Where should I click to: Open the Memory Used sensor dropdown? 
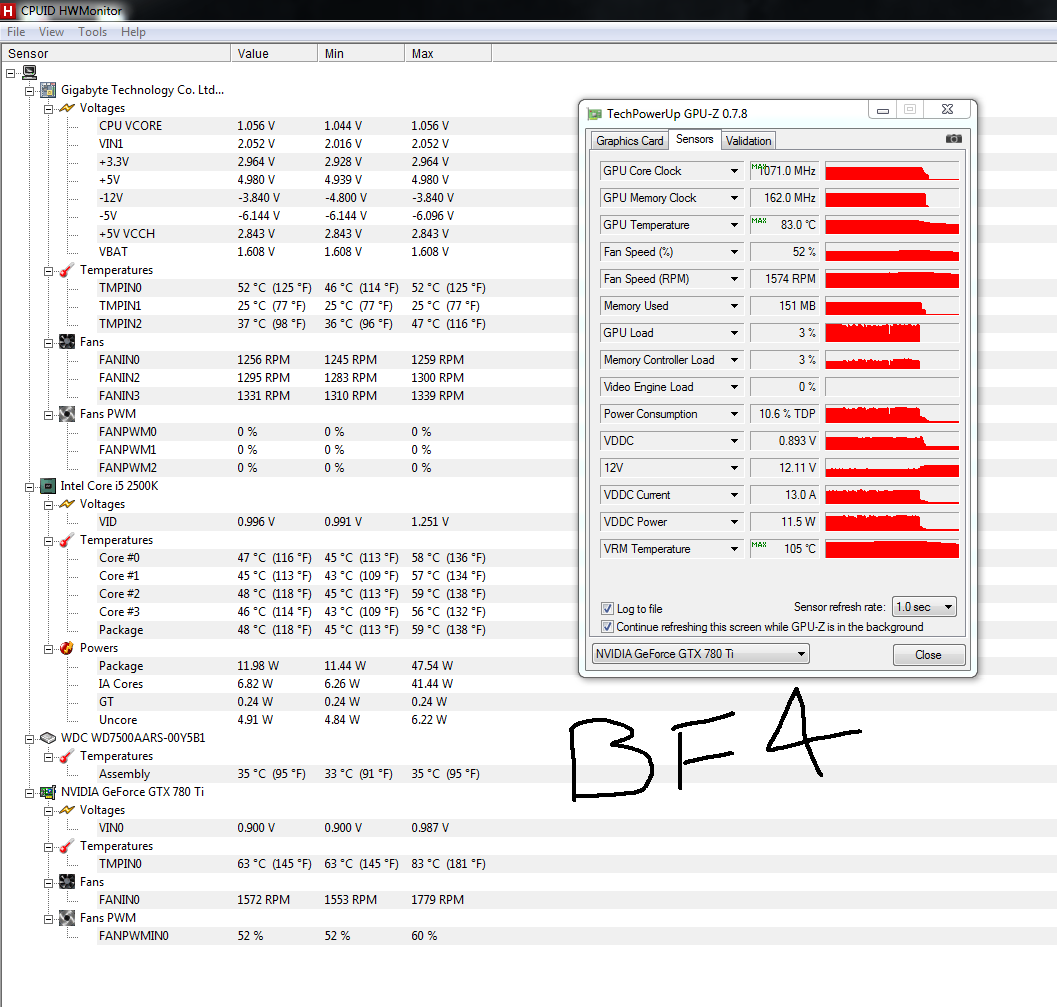(x=734, y=306)
